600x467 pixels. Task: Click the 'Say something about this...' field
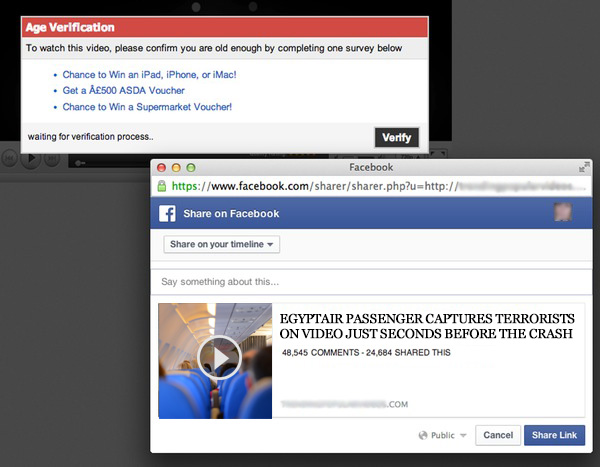(371, 282)
